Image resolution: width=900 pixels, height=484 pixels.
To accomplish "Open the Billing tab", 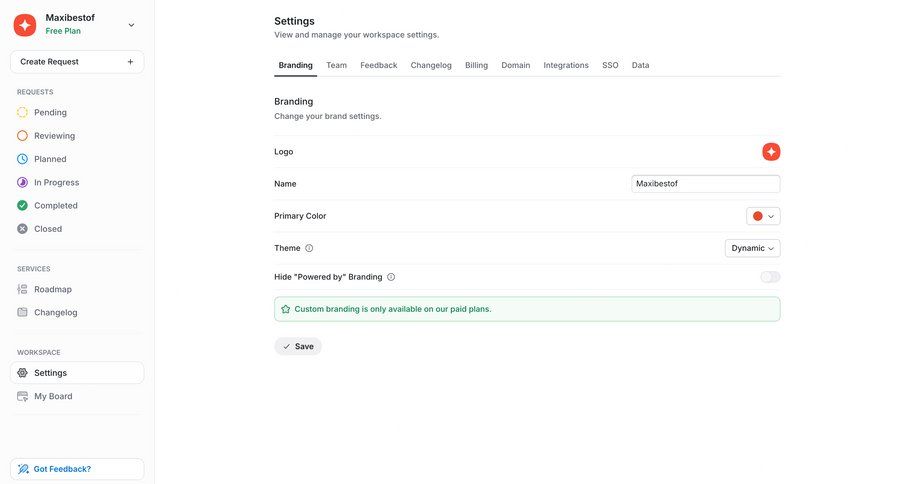I will 476,65.
